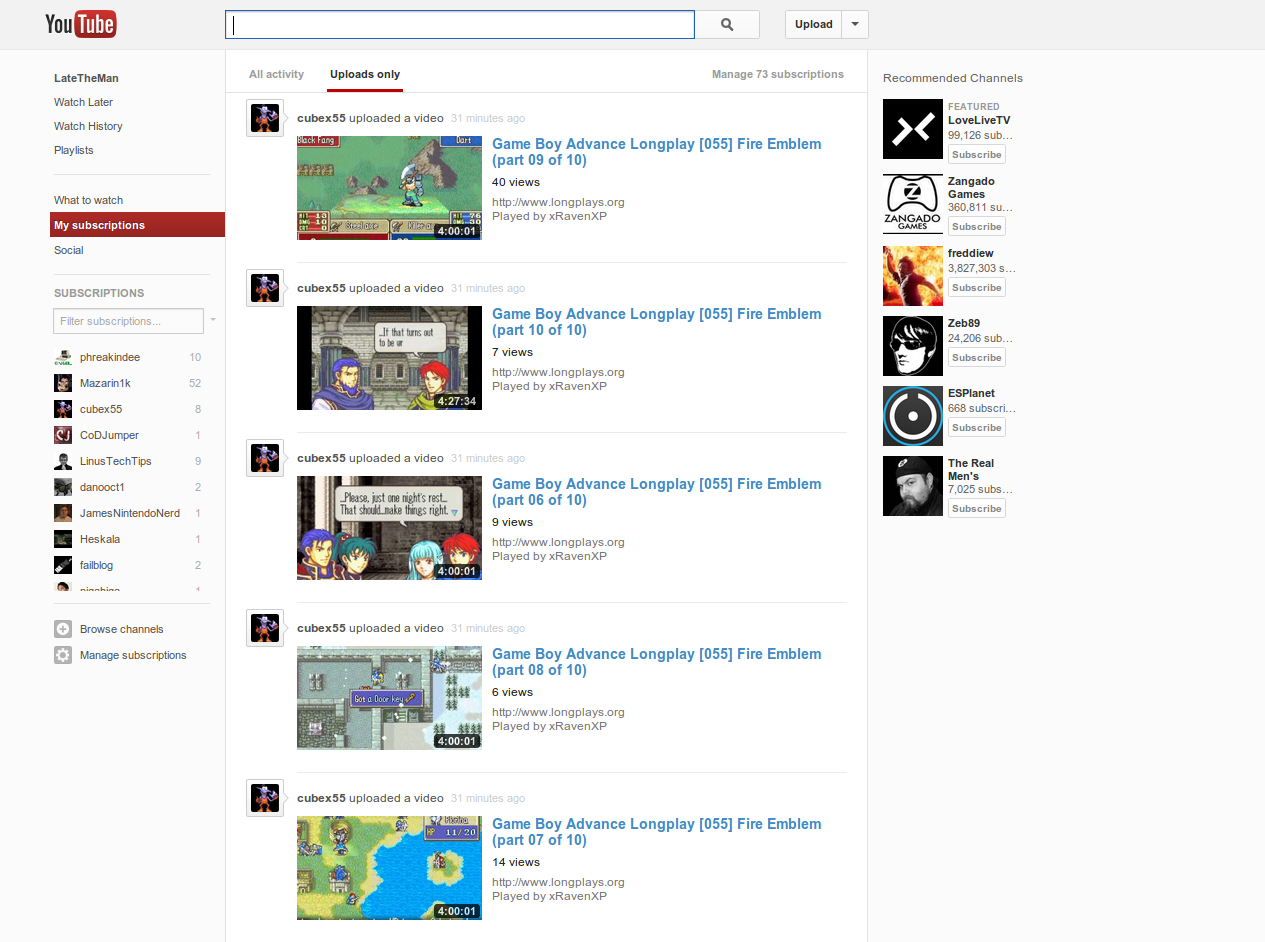Open video title part 09 of 10
Image resolution: width=1265 pixels, height=942 pixels.
coord(656,152)
